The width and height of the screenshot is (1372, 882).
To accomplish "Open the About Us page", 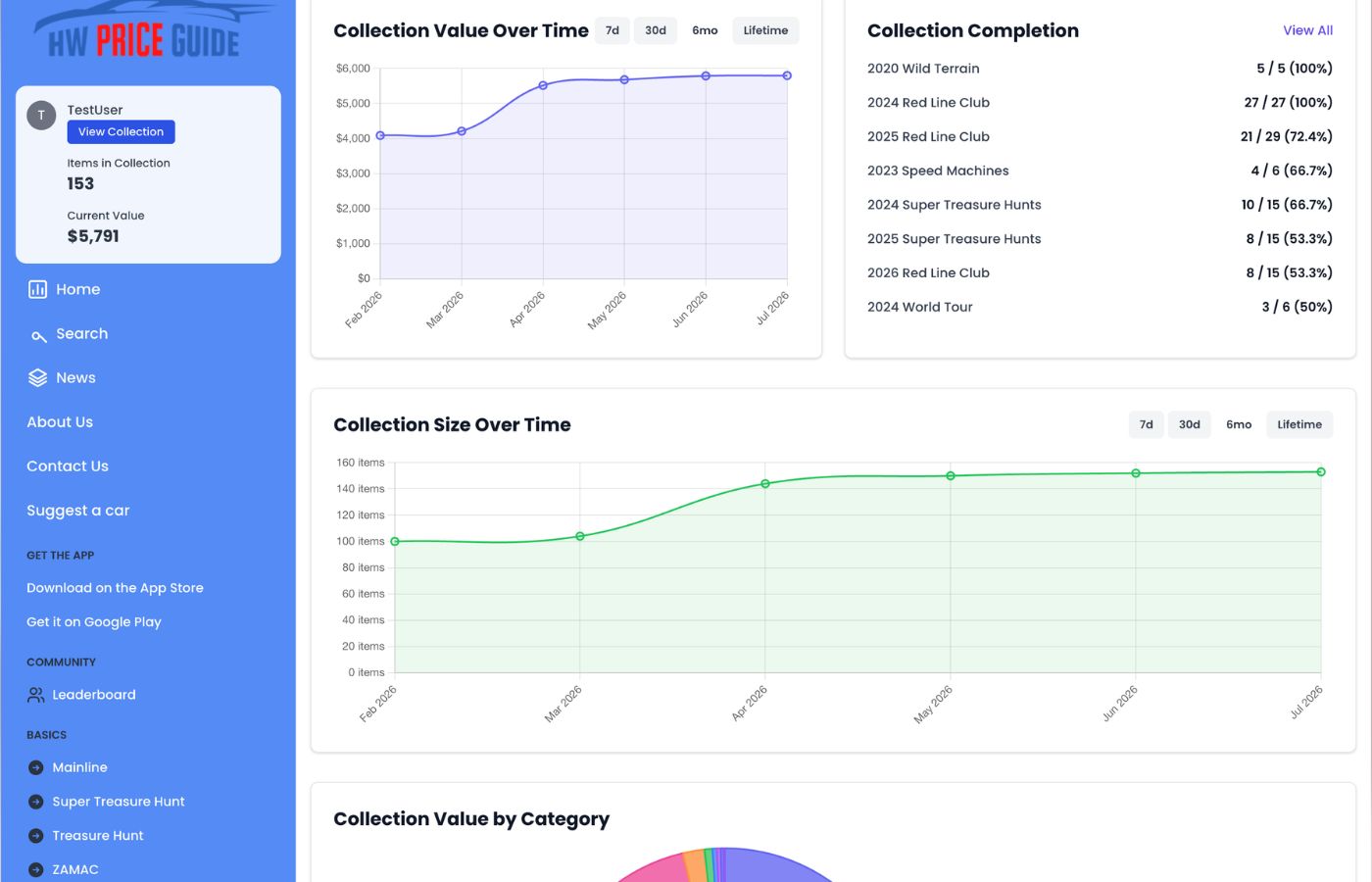I will coord(60,422).
